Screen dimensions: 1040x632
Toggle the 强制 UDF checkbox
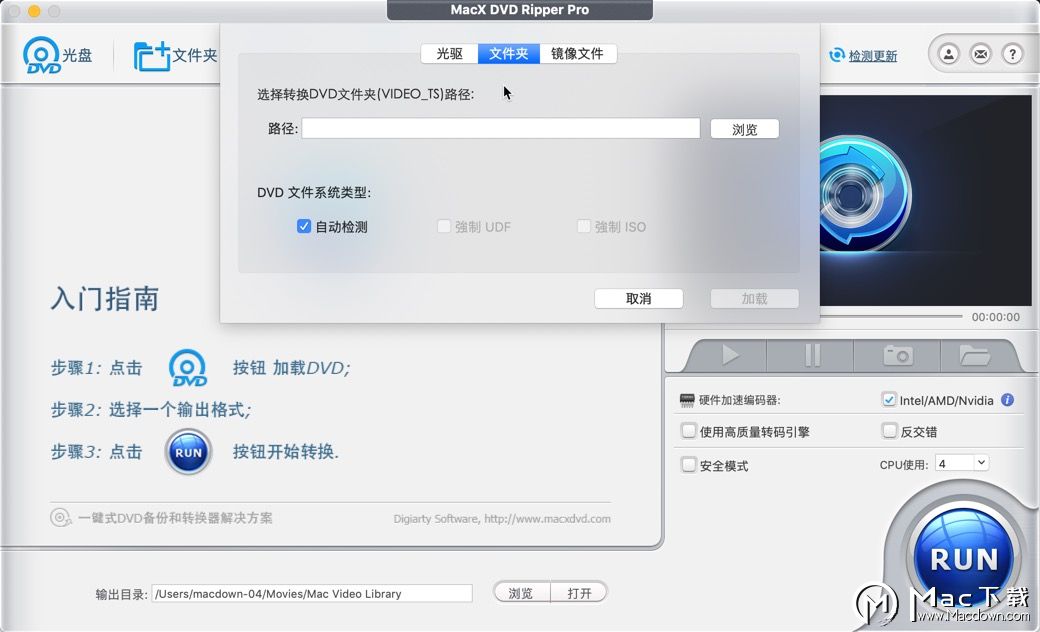(x=444, y=227)
